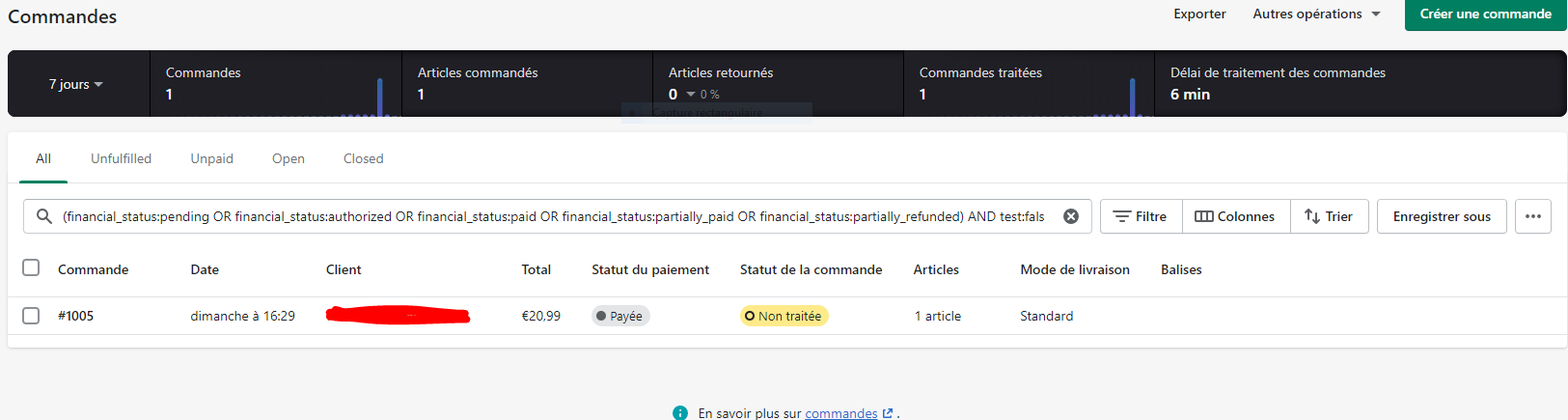Click the search magnifier icon
The height and width of the screenshot is (420, 1568).
(44, 216)
